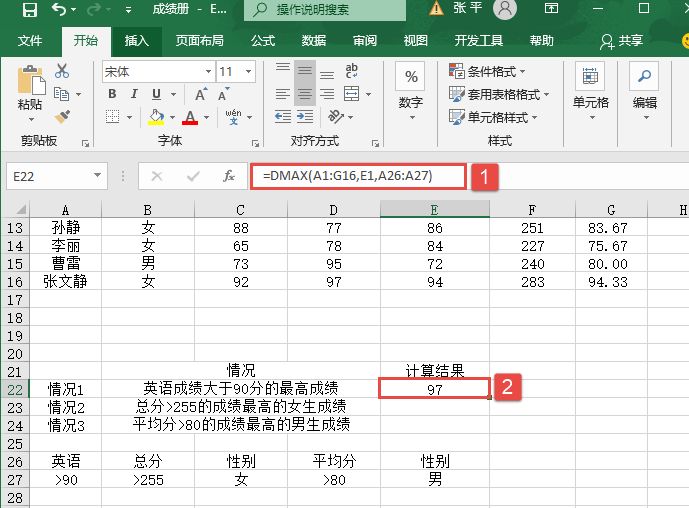Click the Insert Function fx icon
This screenshot has height=508, width=689.
229,176
